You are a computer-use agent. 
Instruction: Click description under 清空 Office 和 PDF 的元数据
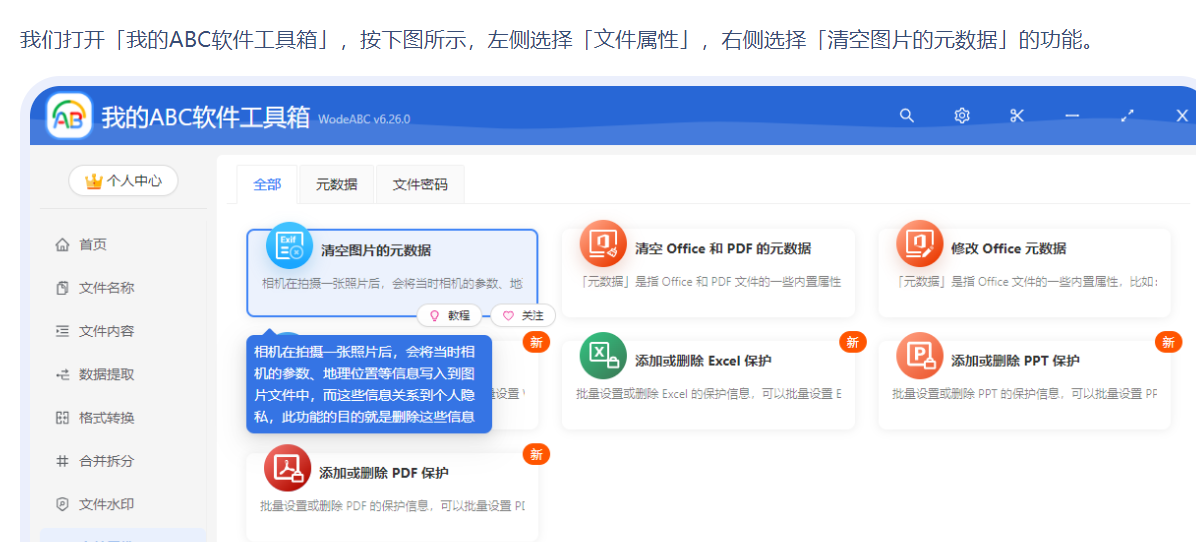[711, 282]
